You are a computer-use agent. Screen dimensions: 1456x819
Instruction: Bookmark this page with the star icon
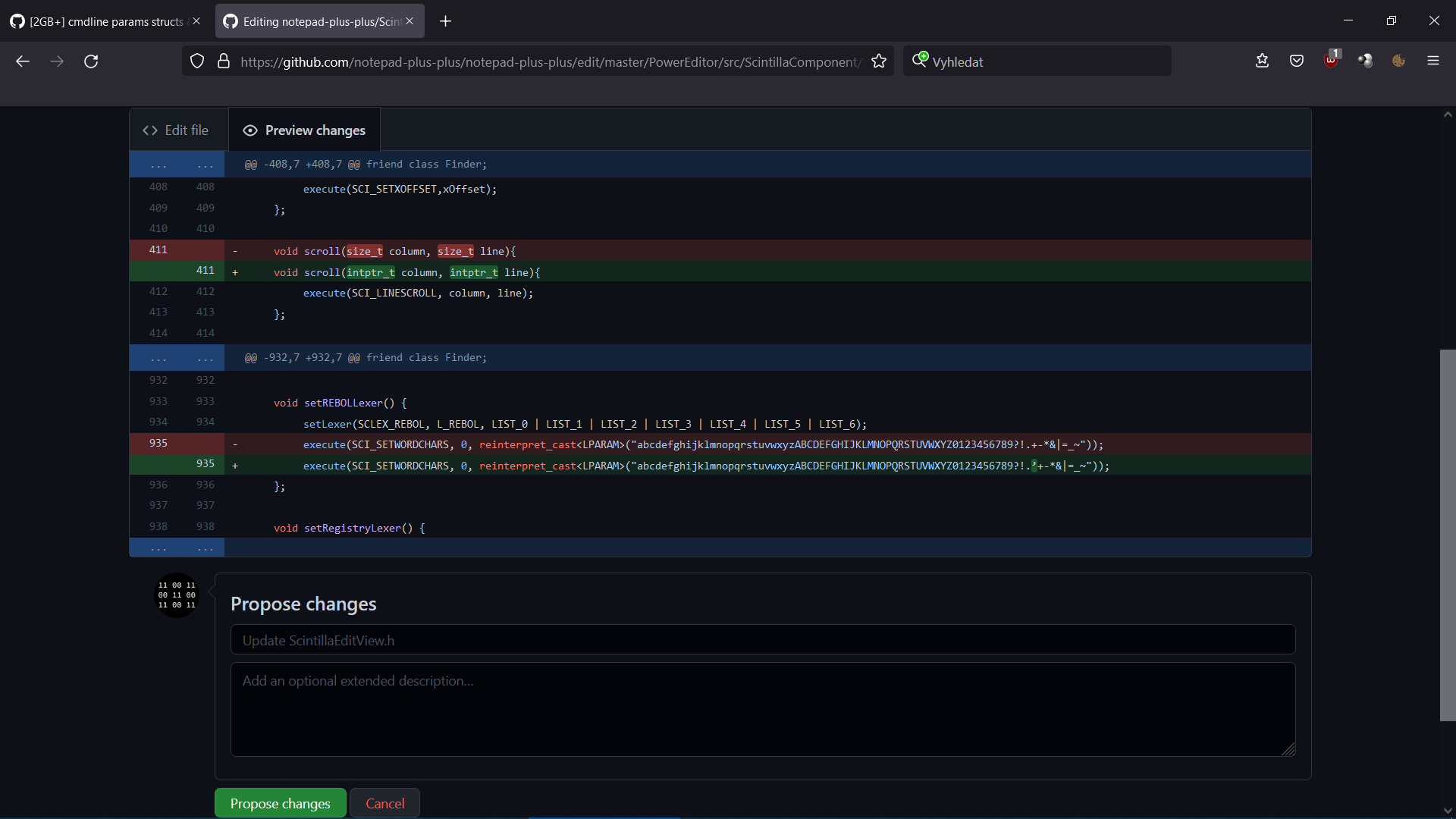(880, 61)
